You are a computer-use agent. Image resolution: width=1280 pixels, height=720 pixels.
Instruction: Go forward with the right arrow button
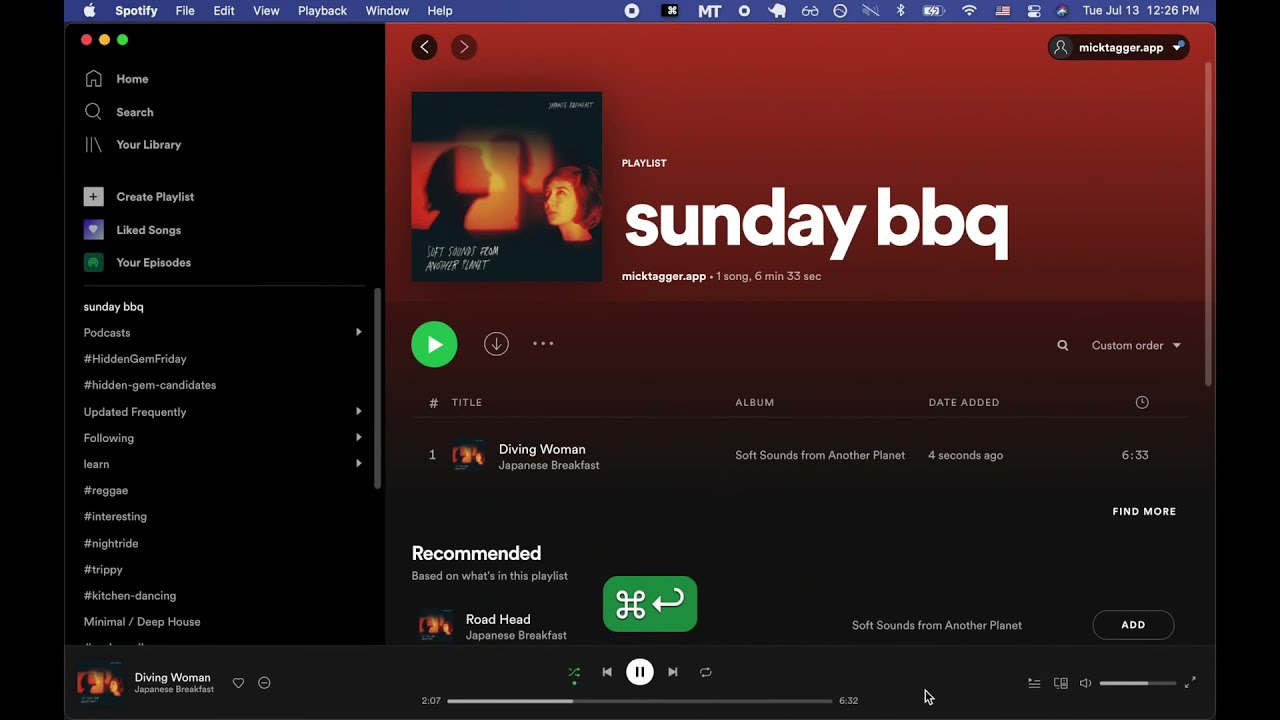point(464,47)
